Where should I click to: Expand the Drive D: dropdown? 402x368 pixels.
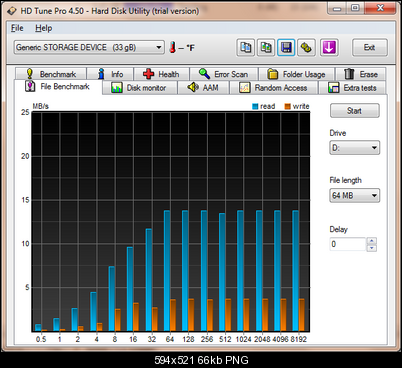pyautogui.click(x=354, y=148)
